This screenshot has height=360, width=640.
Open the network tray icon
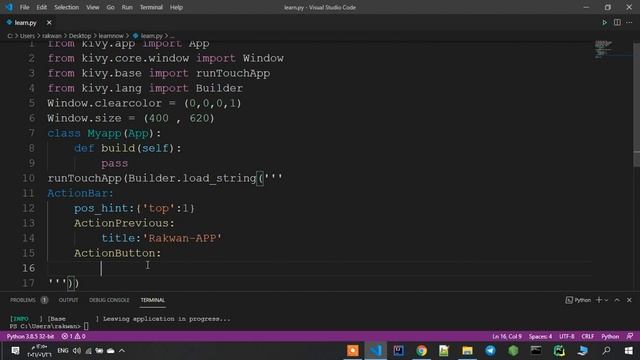point(88,351)
